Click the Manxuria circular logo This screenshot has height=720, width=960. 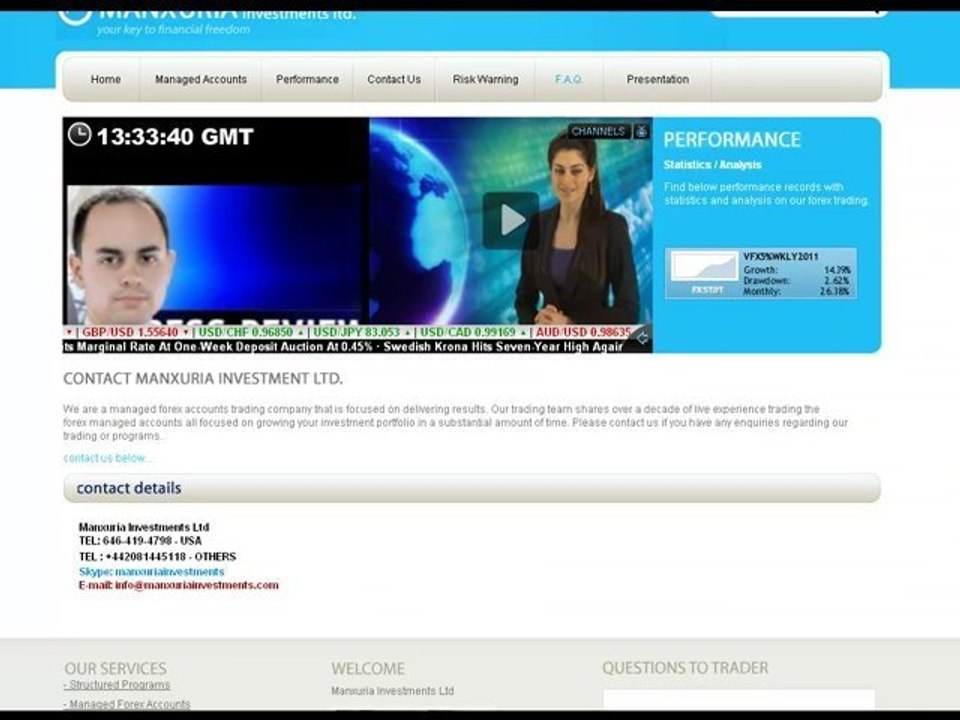[75, 15]
